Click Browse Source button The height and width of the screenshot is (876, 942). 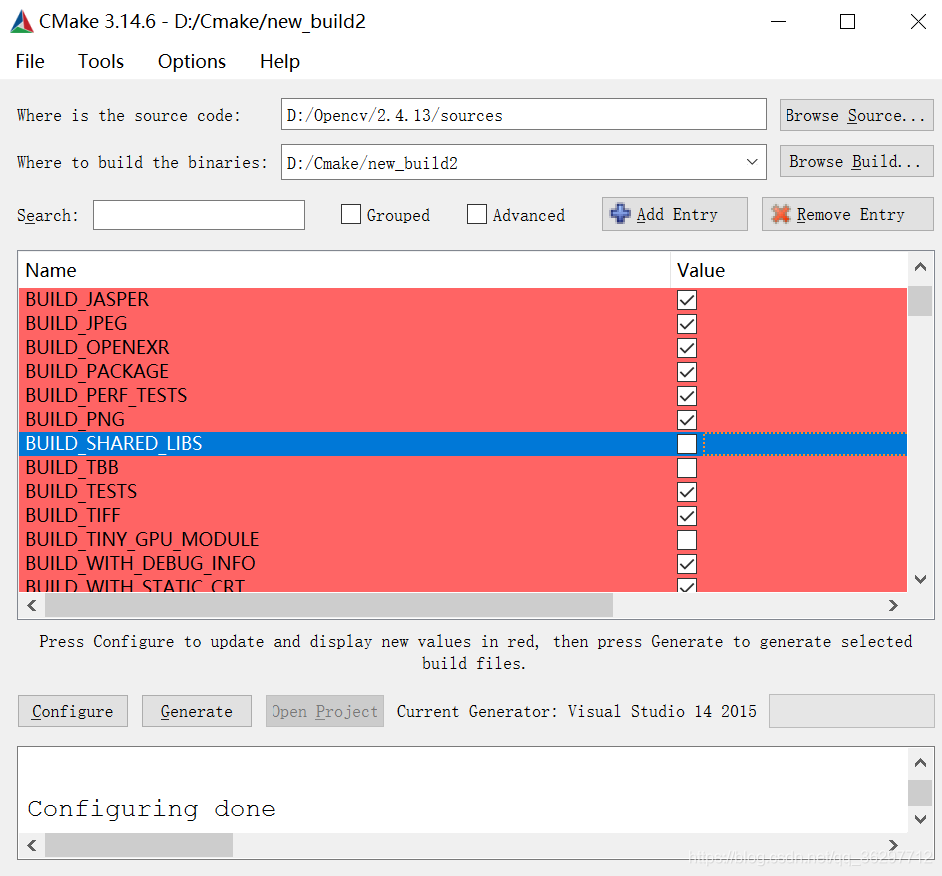(x=856, y=115)
